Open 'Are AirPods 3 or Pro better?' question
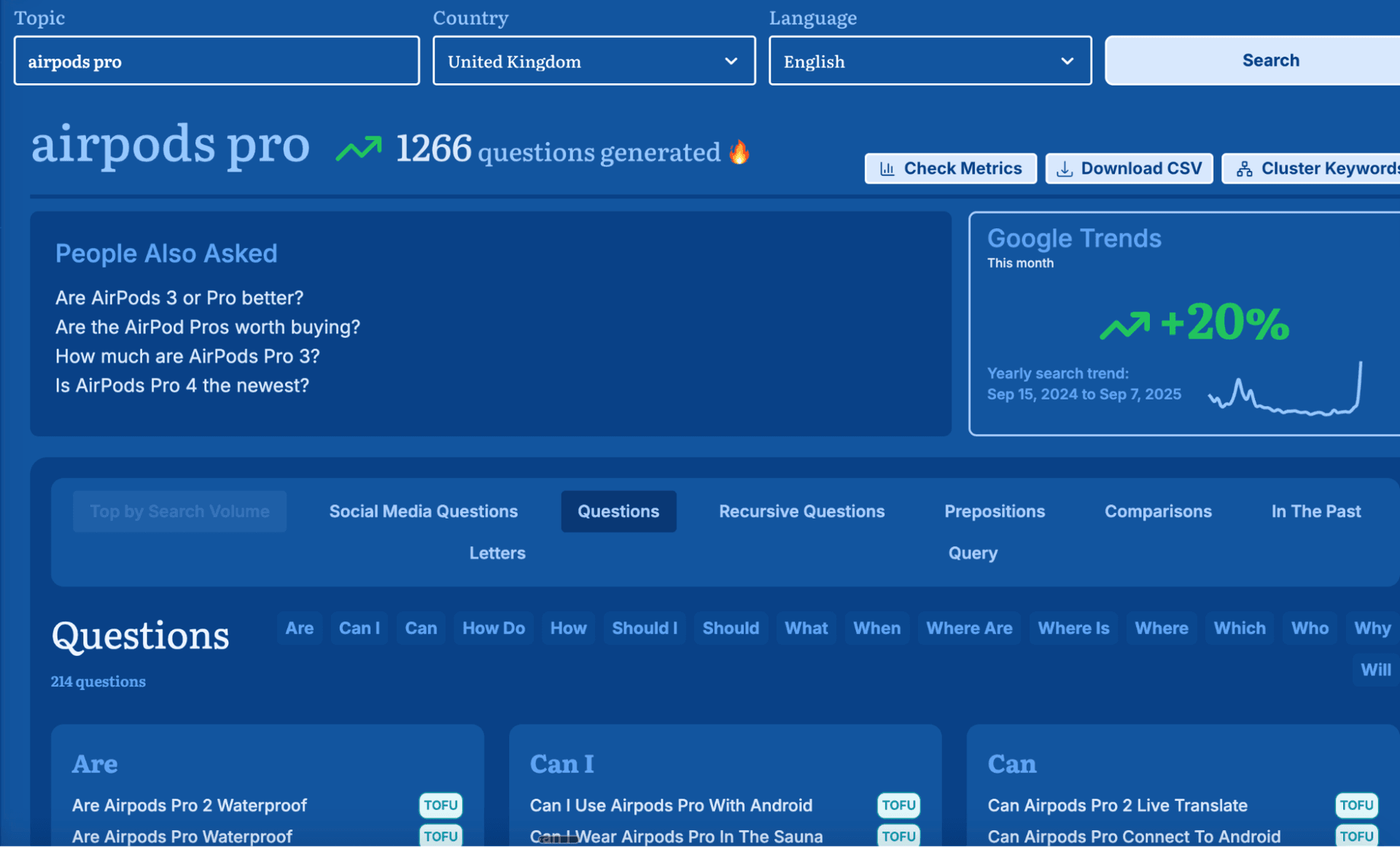The image size is (1400, 847). coord(179,298)
